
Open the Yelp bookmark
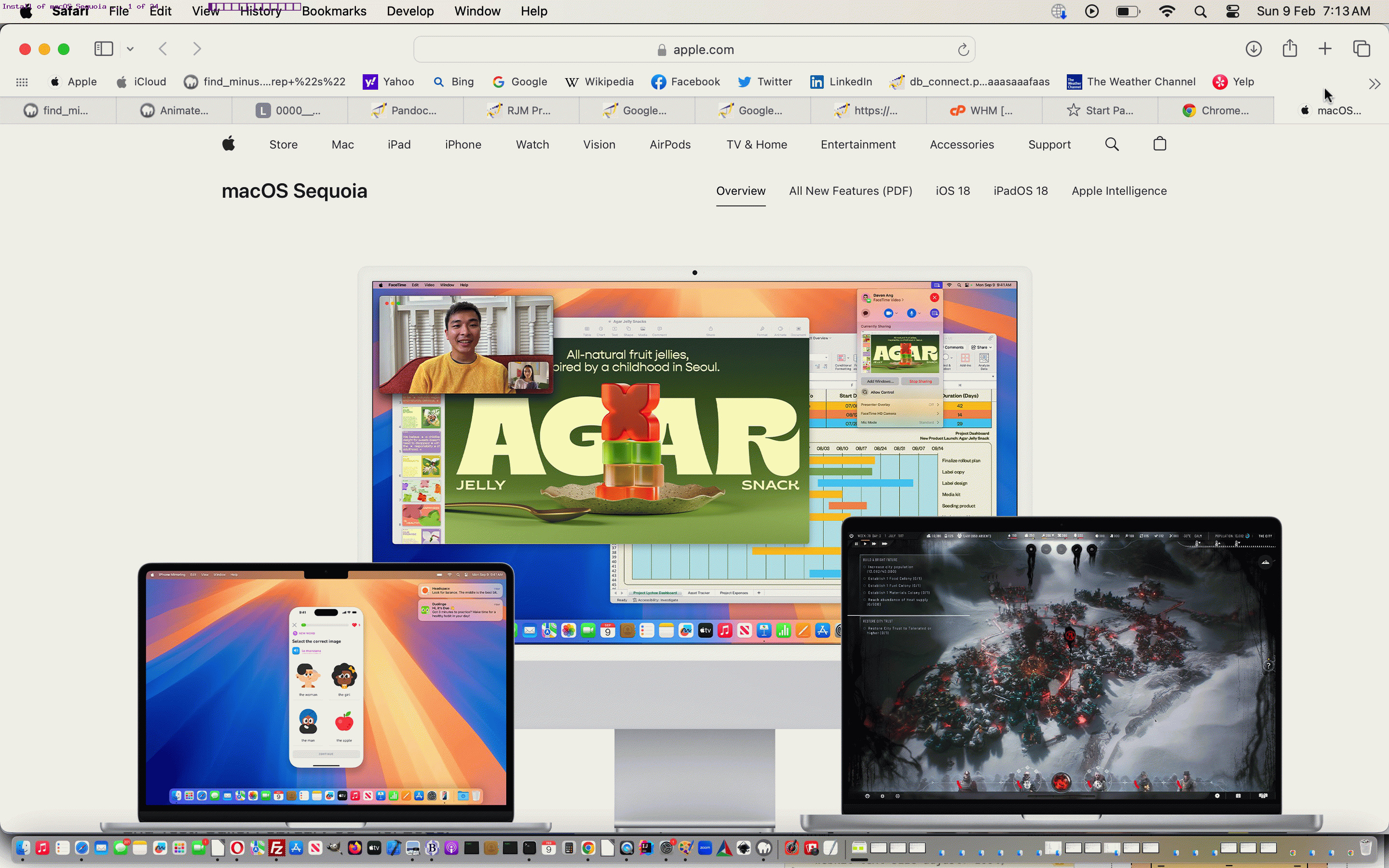1233,81
